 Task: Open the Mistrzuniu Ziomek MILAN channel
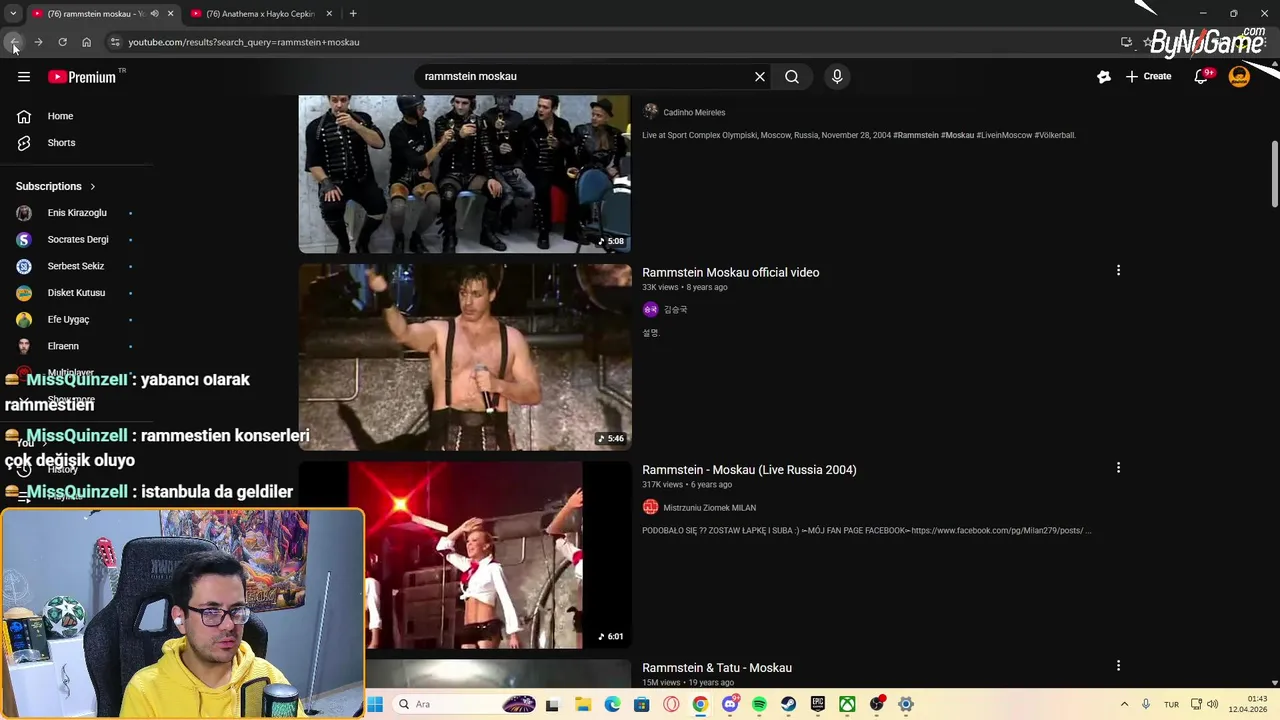coord(709,507)
